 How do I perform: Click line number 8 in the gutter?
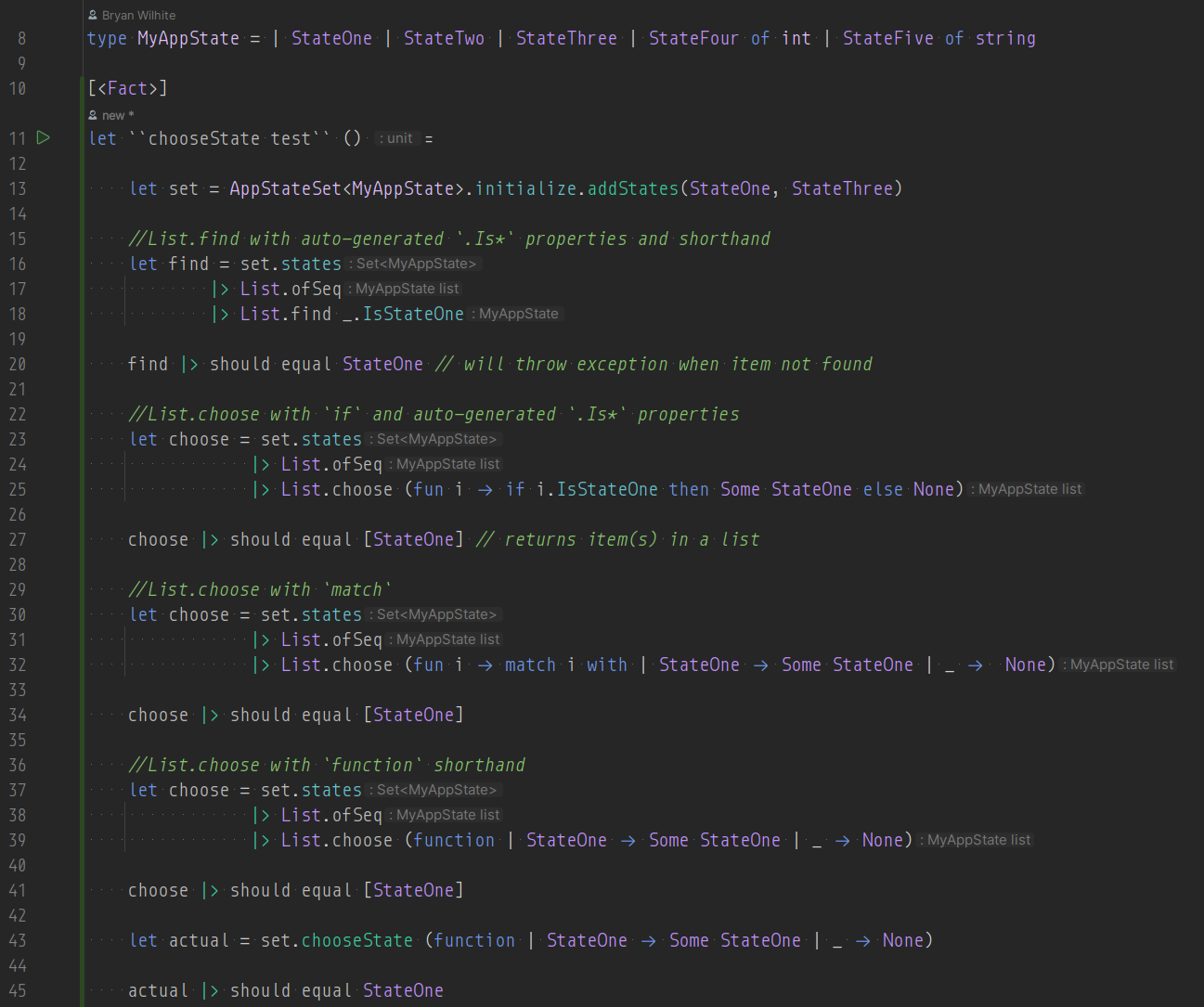pyautogui.click(x=22, y=38)
